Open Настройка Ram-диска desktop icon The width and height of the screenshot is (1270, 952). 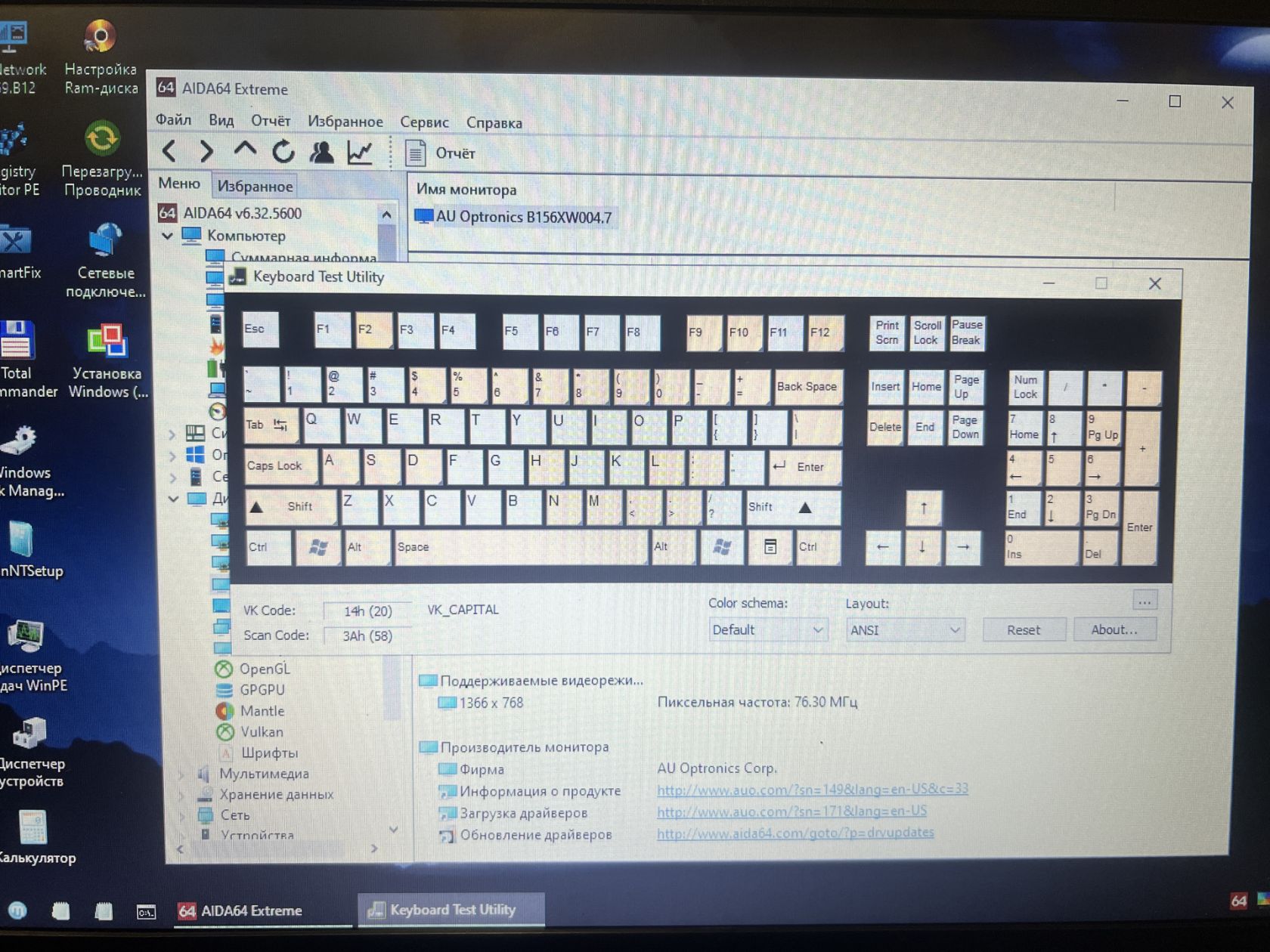(x=101, y=57)
